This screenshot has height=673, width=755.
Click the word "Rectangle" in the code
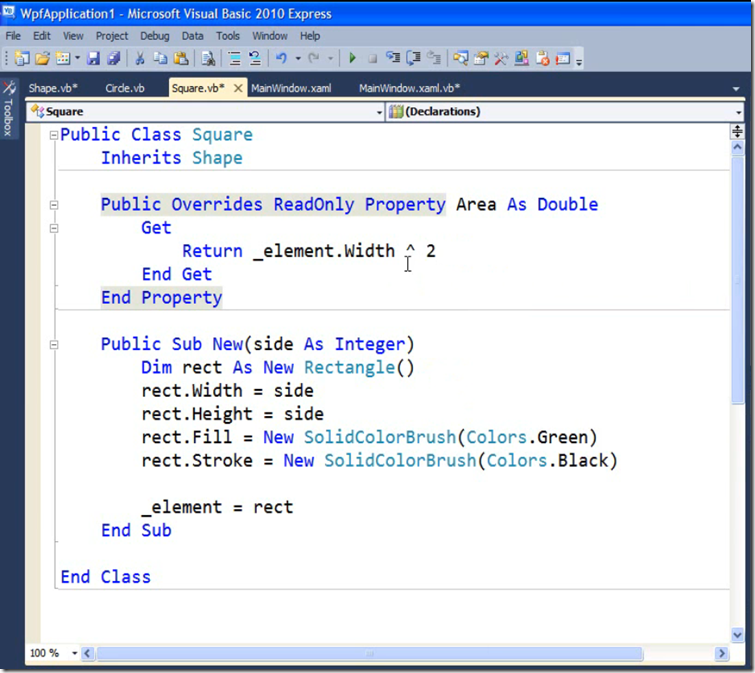(349, 368)
